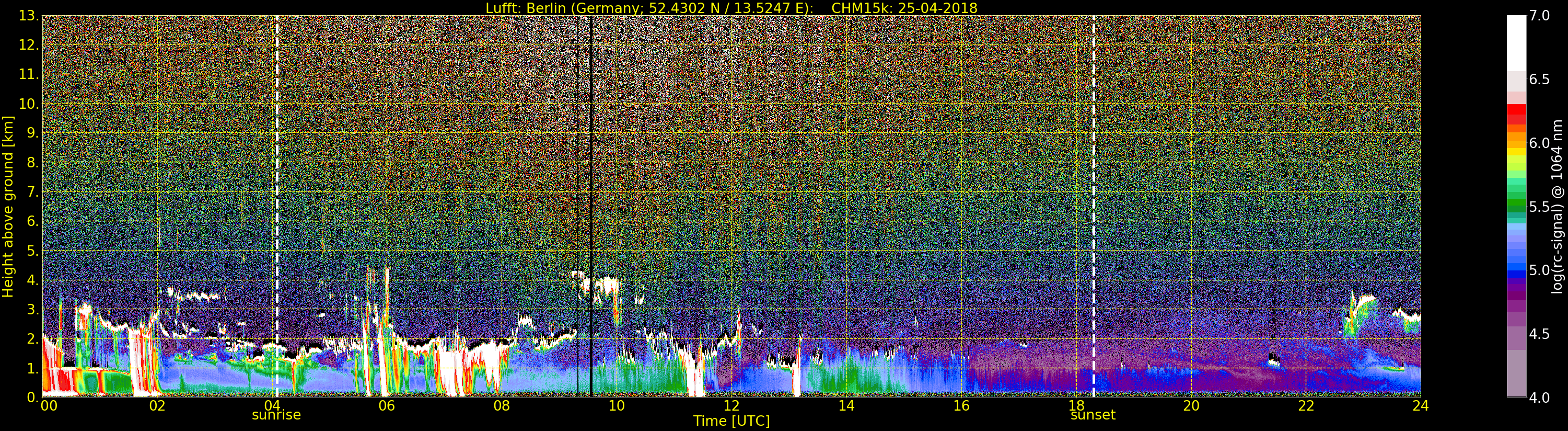The height and width of the screenshot is (431, 1568).
Task: Click the height axis tick label '0.'
Action: pyautogui.click(x=32, y=397)
